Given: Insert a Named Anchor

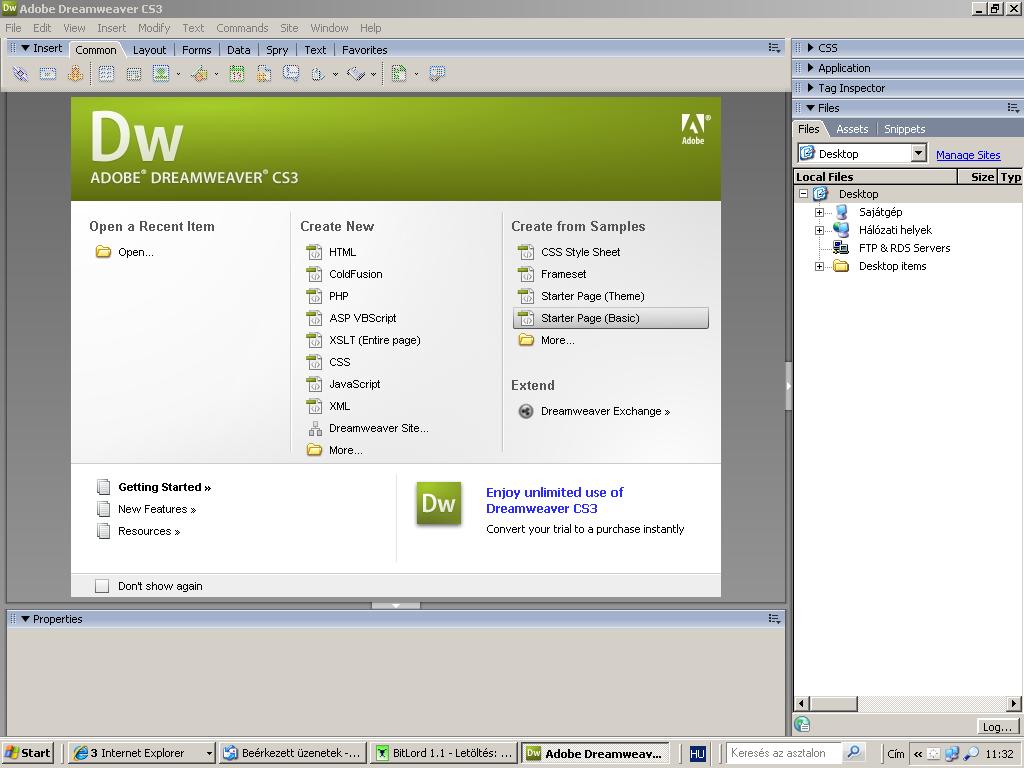Looking at the screenshot, I should (x=75, y=73).
